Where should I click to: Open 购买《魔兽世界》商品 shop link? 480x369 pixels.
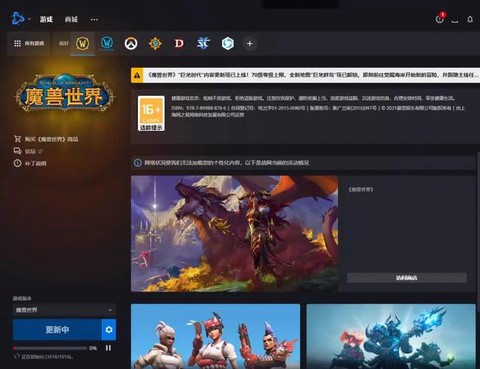click(51, 139)
